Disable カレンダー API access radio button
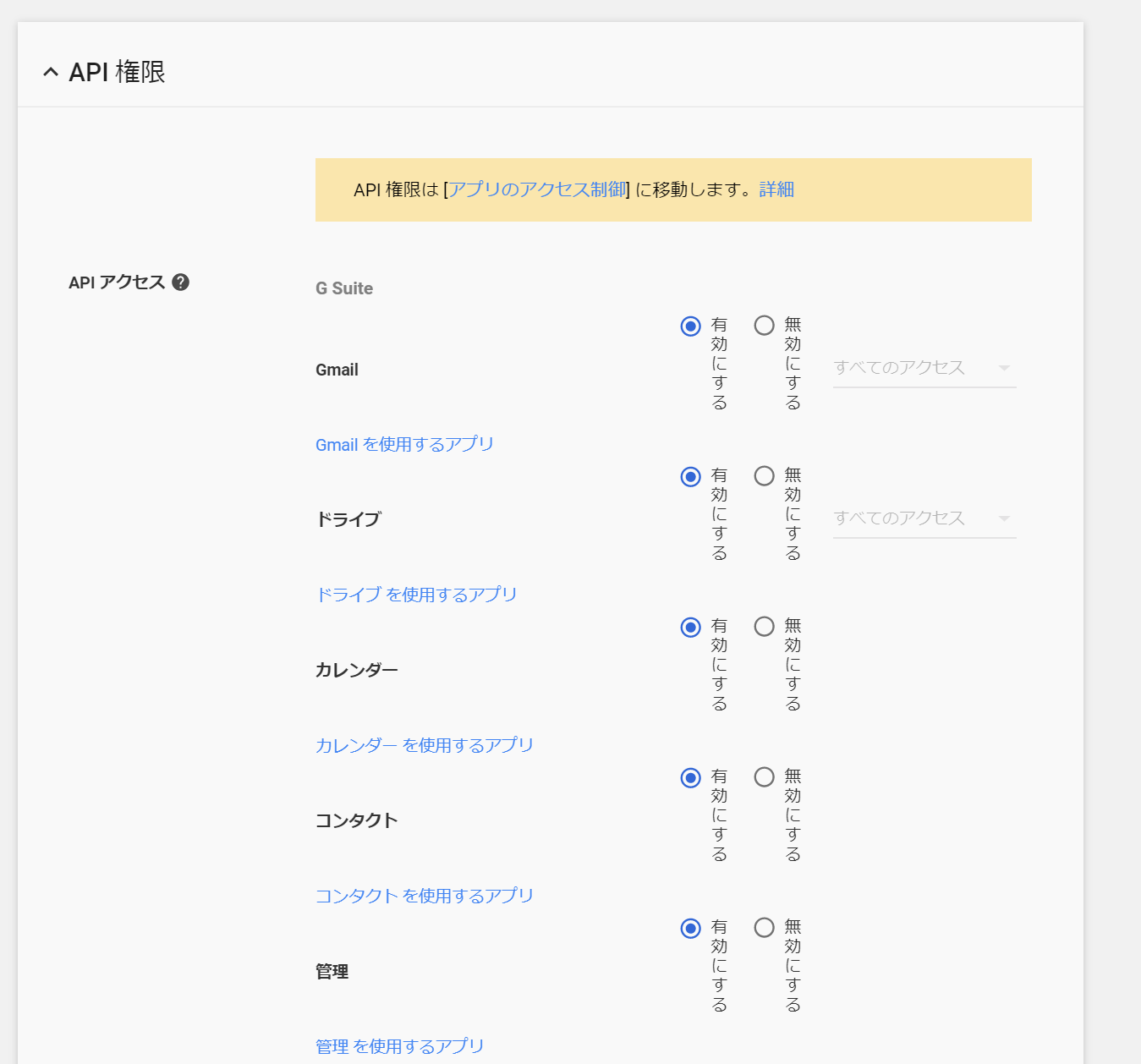The width and height of the screenshot is (1141, 1064). [764, 627]
